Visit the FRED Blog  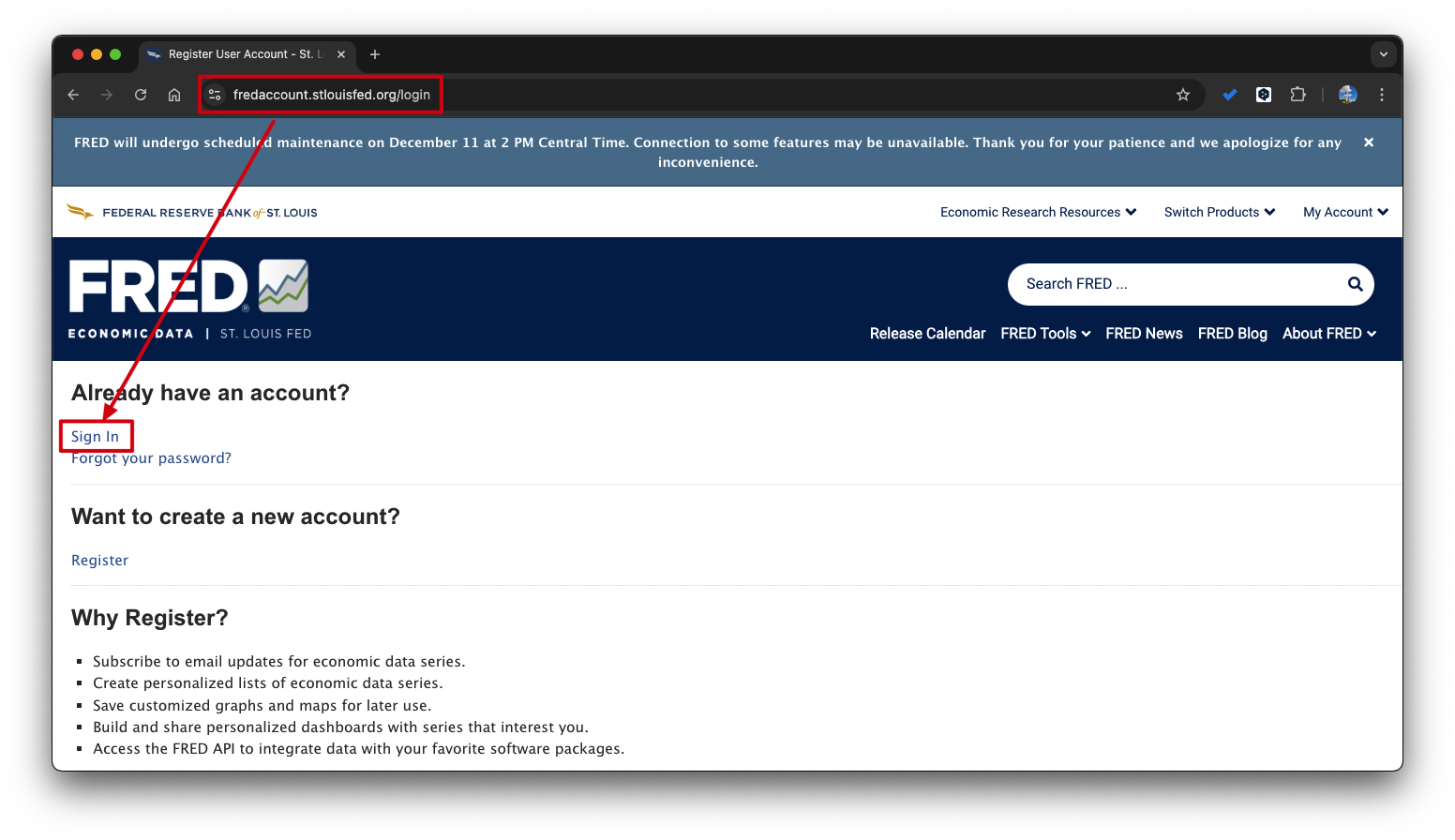[1232, 334]
